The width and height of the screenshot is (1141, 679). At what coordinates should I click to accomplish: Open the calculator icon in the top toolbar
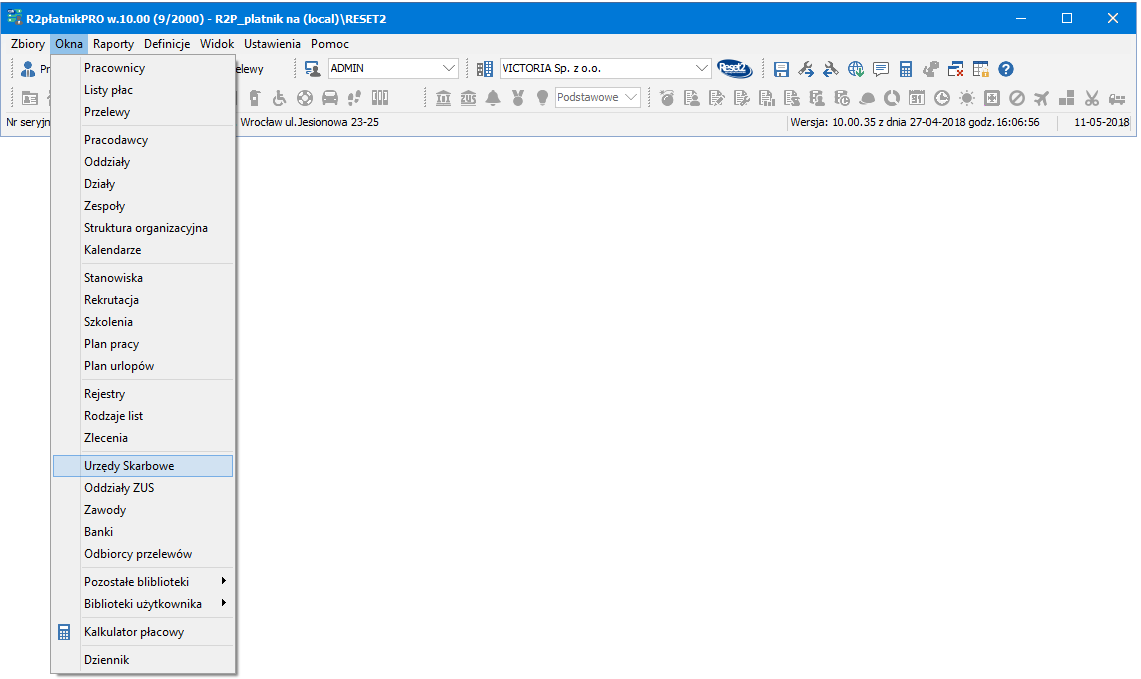pyautogui.click(x=906, y=69)
